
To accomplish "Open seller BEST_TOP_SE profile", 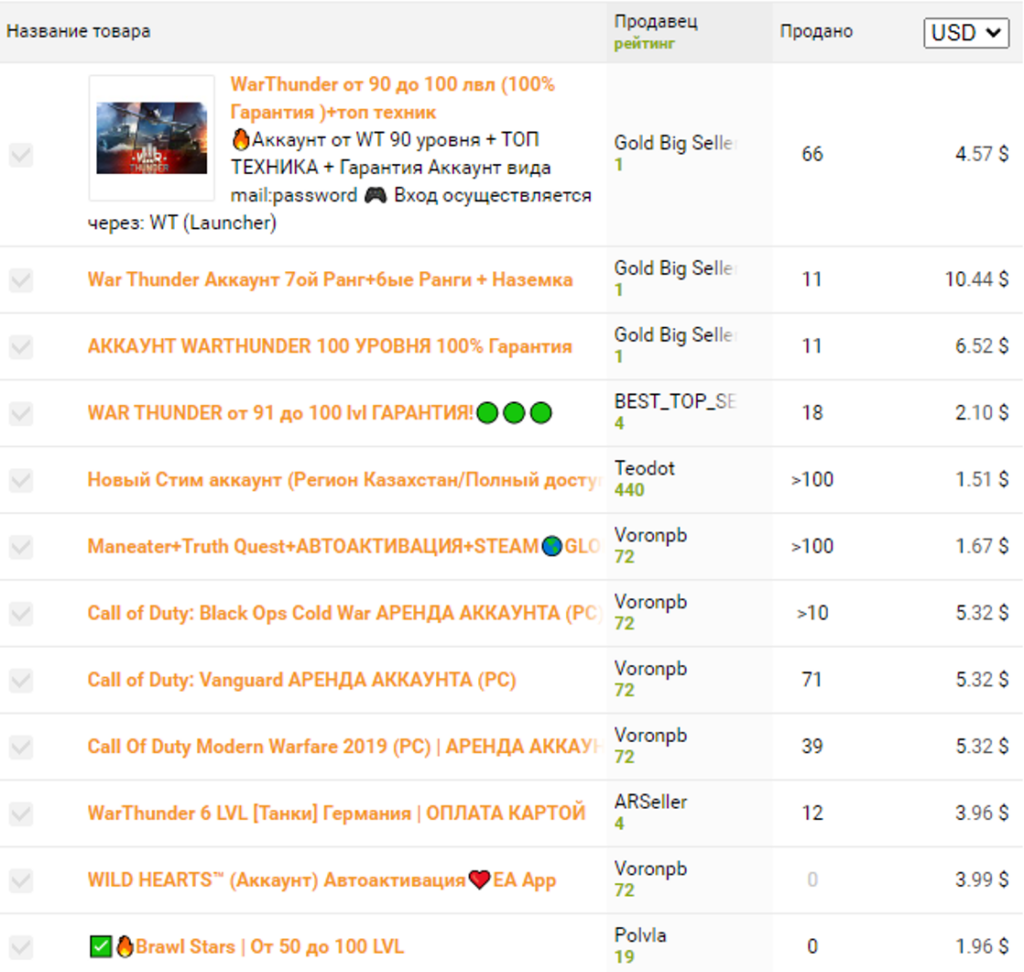I will 675,401.
